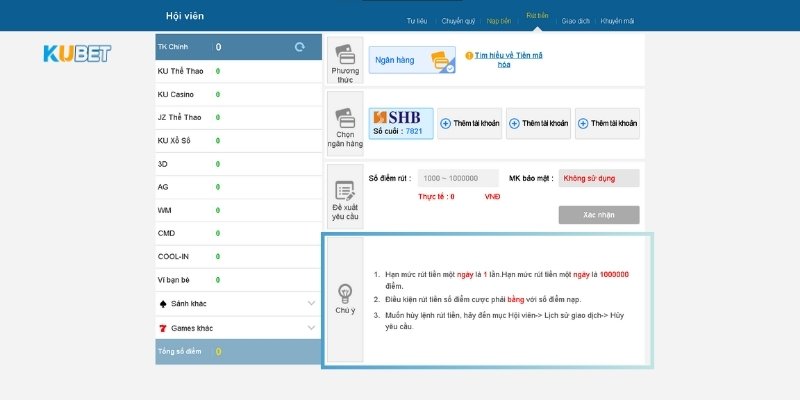The width and height of the screenshot is (800, 400).
Task: Click the Tổng số điểm total row
Action: (239, 352)
